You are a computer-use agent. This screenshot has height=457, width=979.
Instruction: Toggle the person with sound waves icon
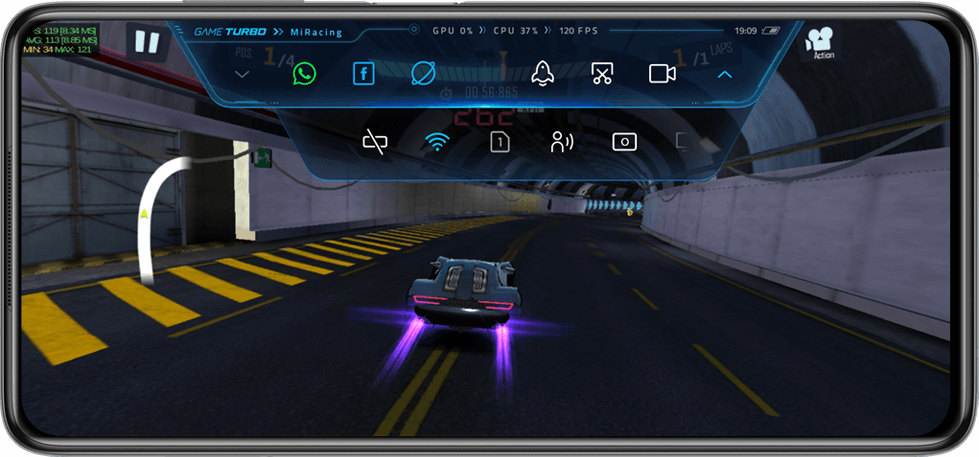click(x=562, y=142)
